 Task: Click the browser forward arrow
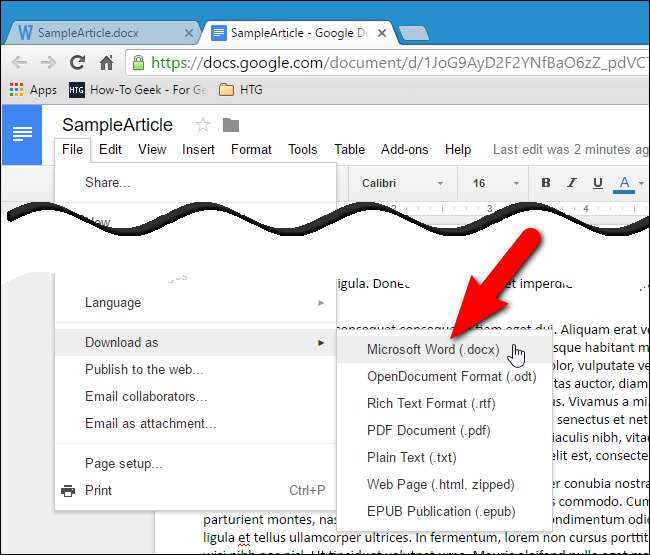pyautogui.click(x=49, y=63)
